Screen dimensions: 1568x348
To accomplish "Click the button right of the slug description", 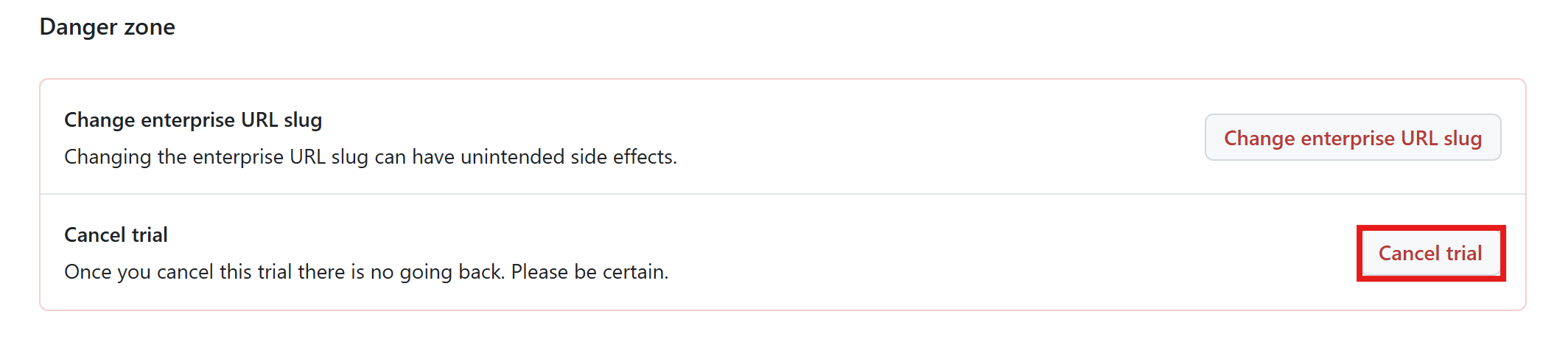I will 1352,138.
